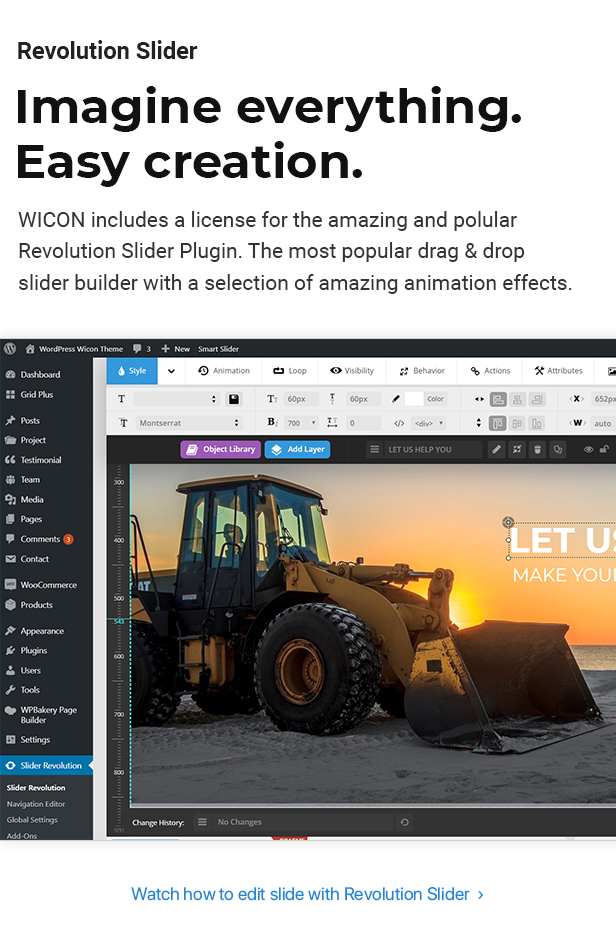Click the LET US HELP YOU layer name field
Screen dimensions: 616x948
point(433,449)
